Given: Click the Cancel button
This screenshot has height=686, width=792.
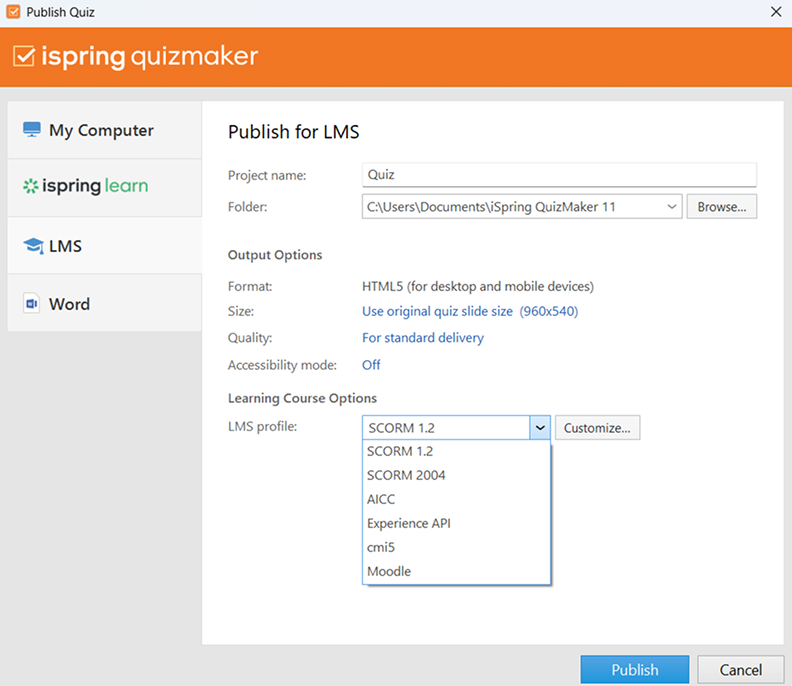Looking at the screenshot, I should (x=740, y=669).
